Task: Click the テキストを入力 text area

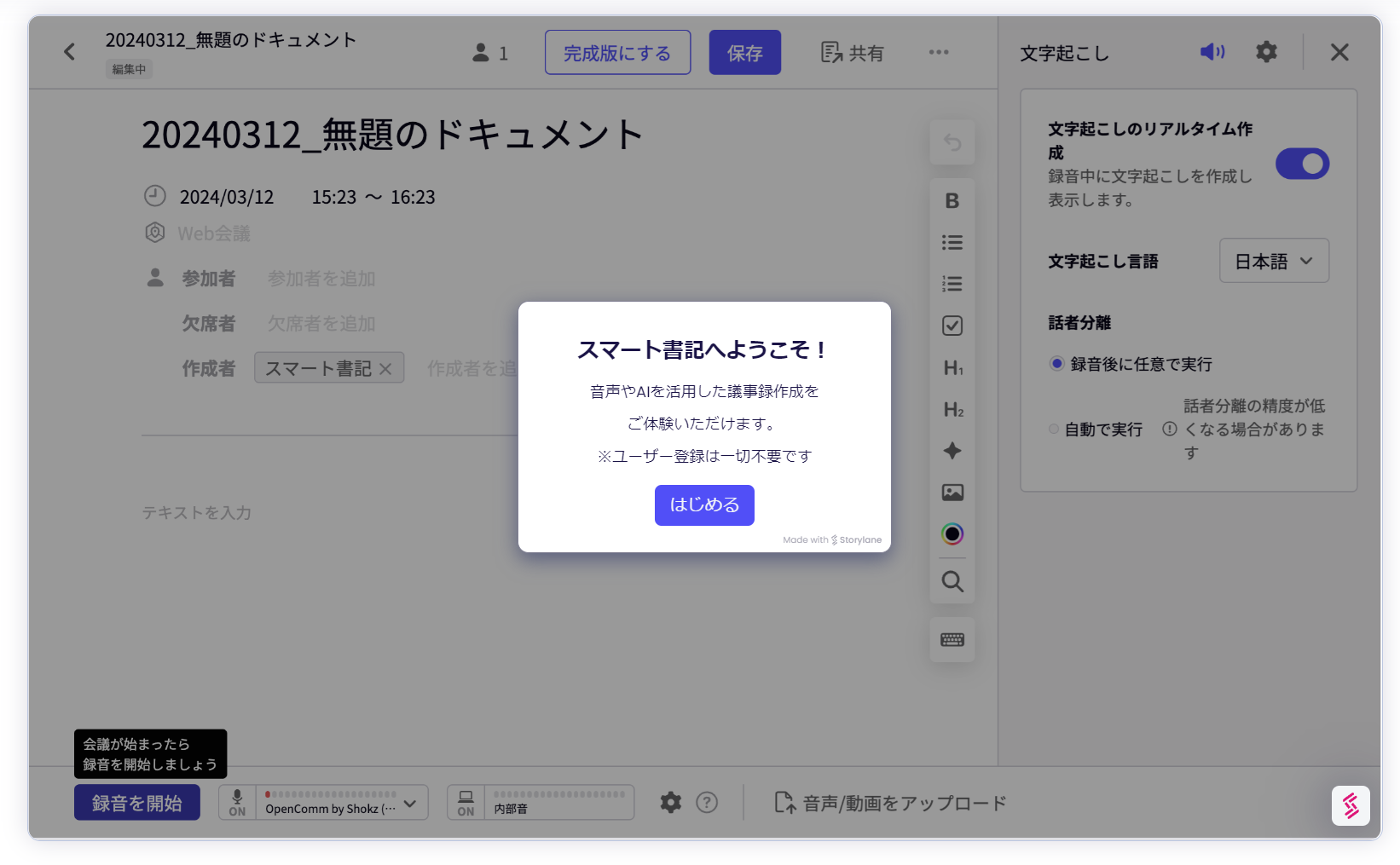Action: 197,513
